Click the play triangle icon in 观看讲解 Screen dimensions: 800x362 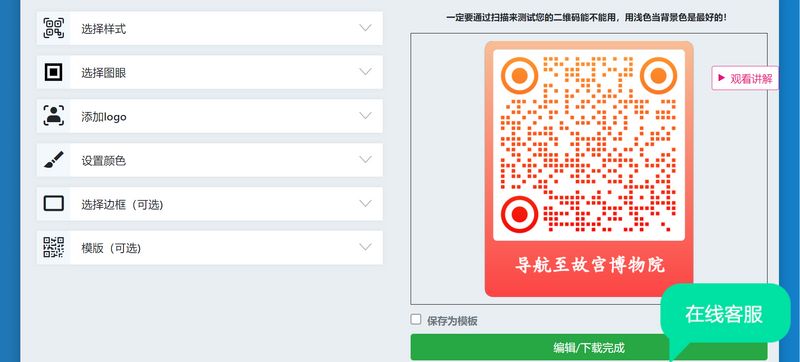pyautogui.click(x=721, y=78)
